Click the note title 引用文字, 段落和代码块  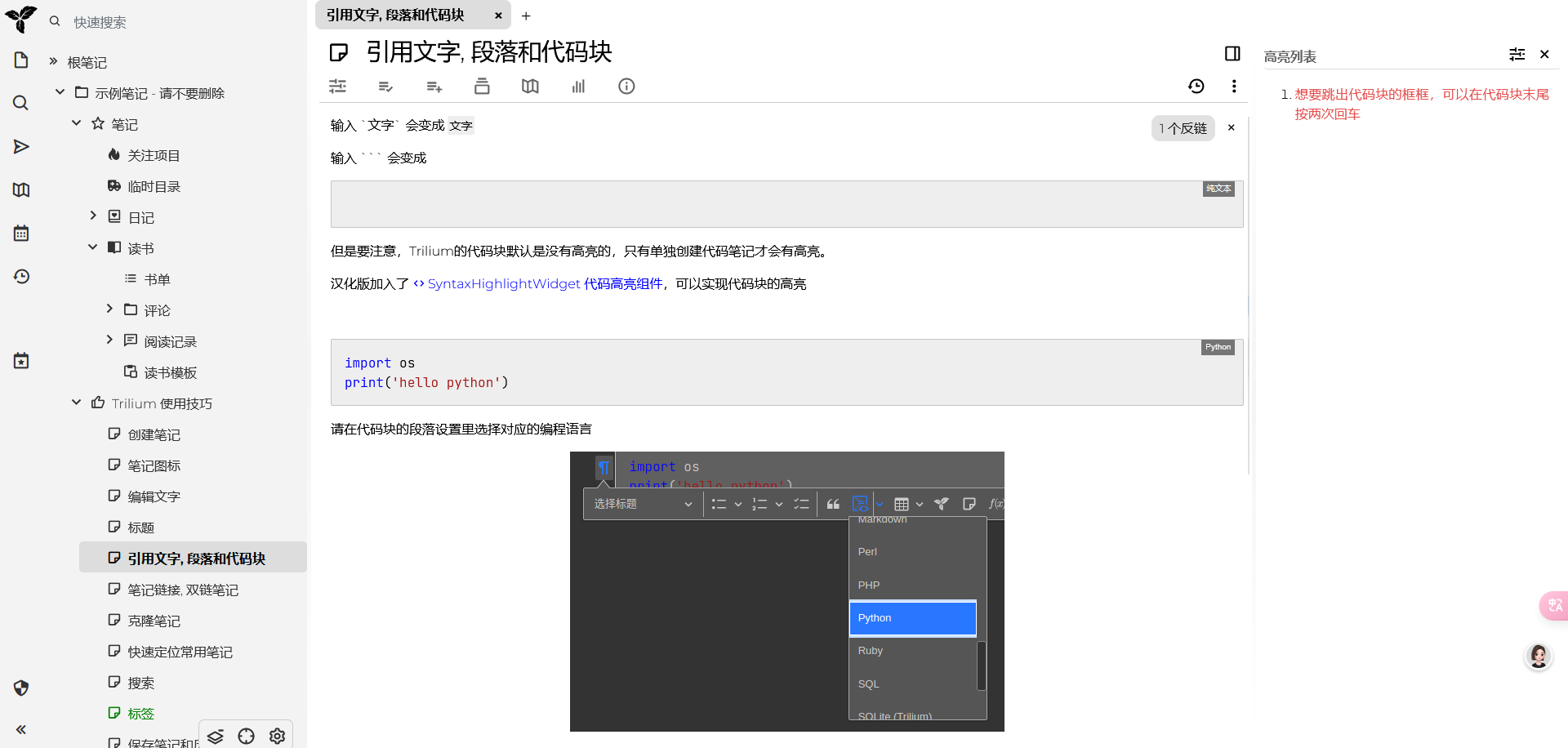[x=488, y=52]
